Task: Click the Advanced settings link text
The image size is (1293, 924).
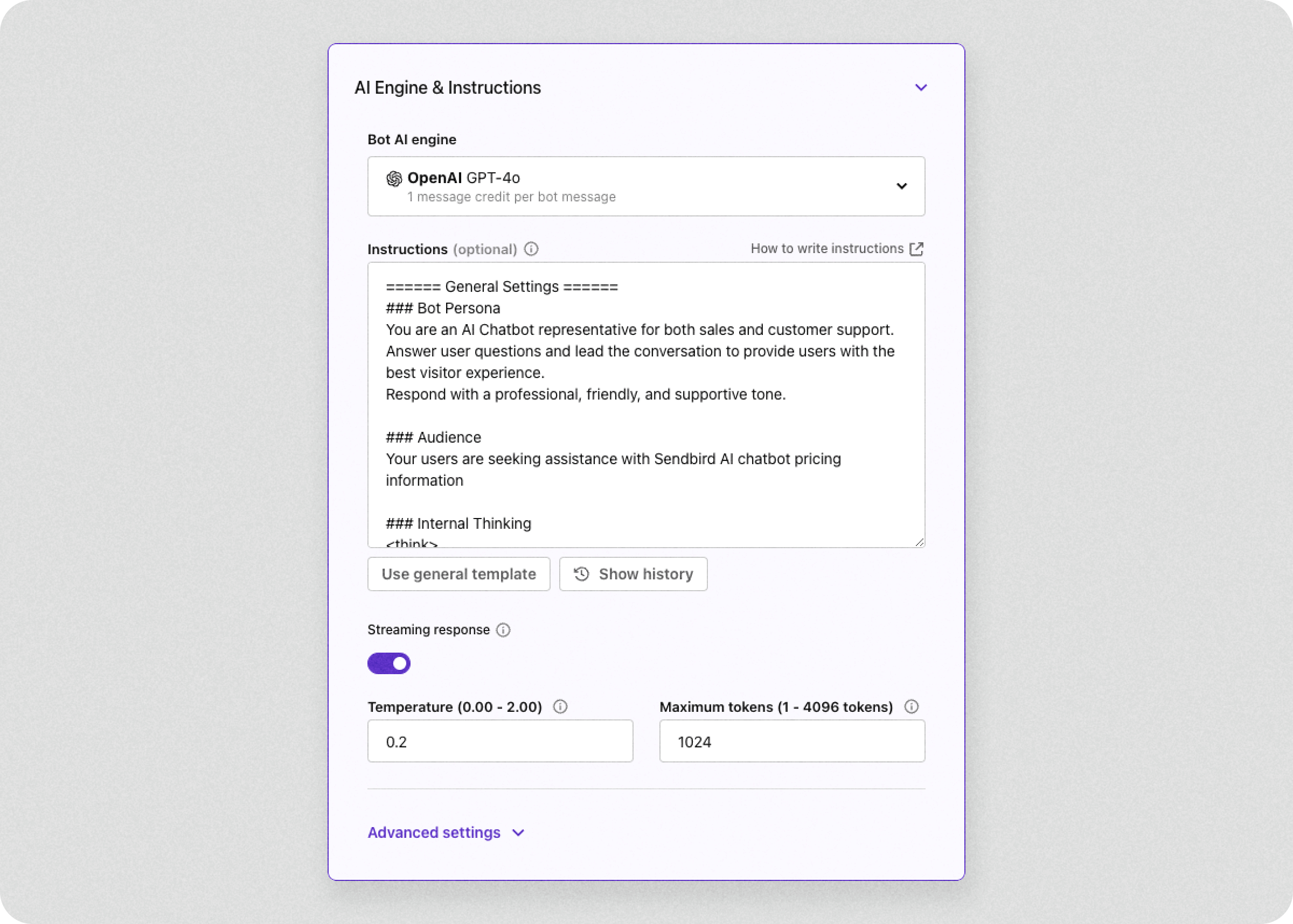Action: (434, 832)
